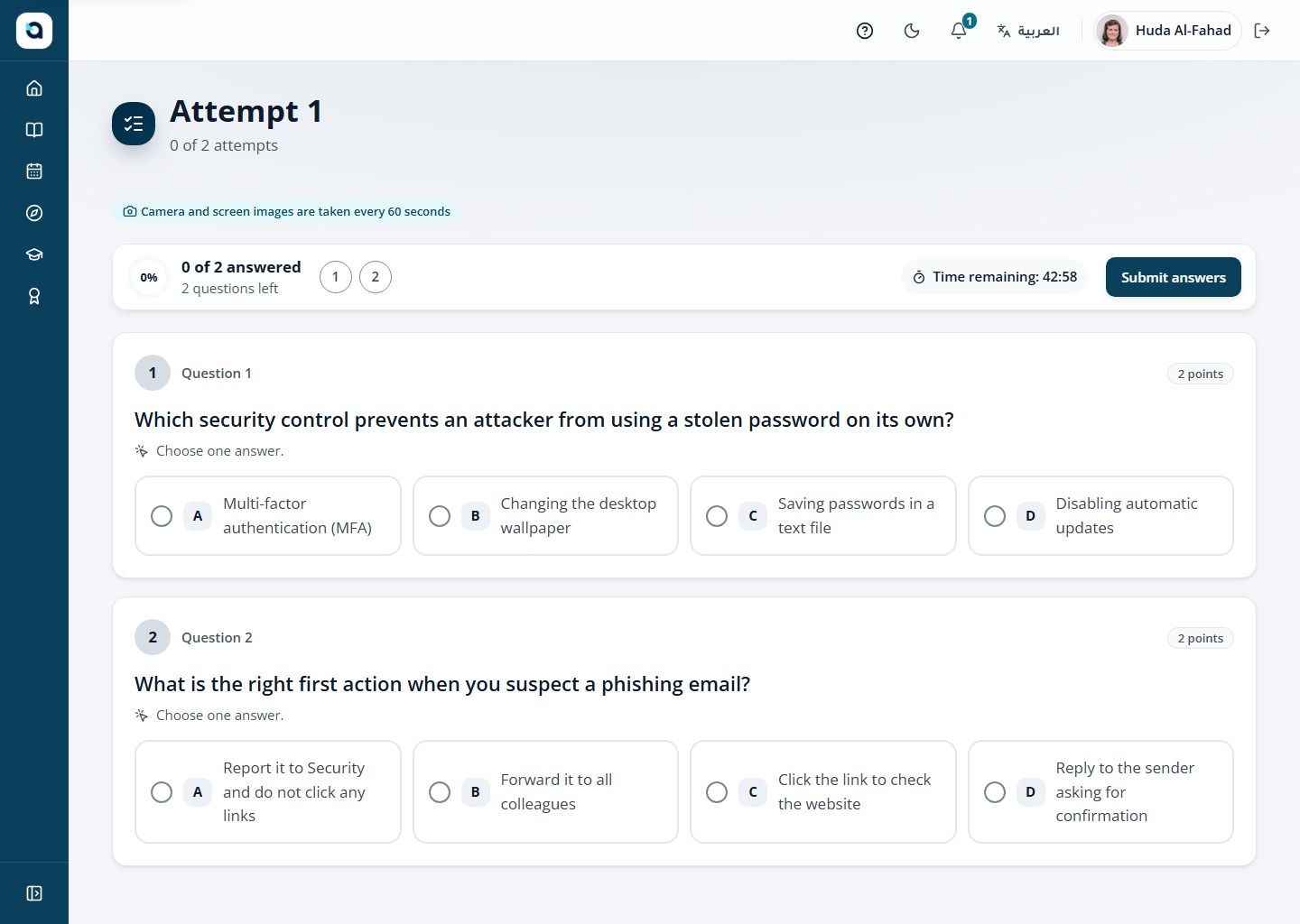Open the graduation cap icon in sidebar
This screenshot has height=924, width=1300.
pos(34,254)
